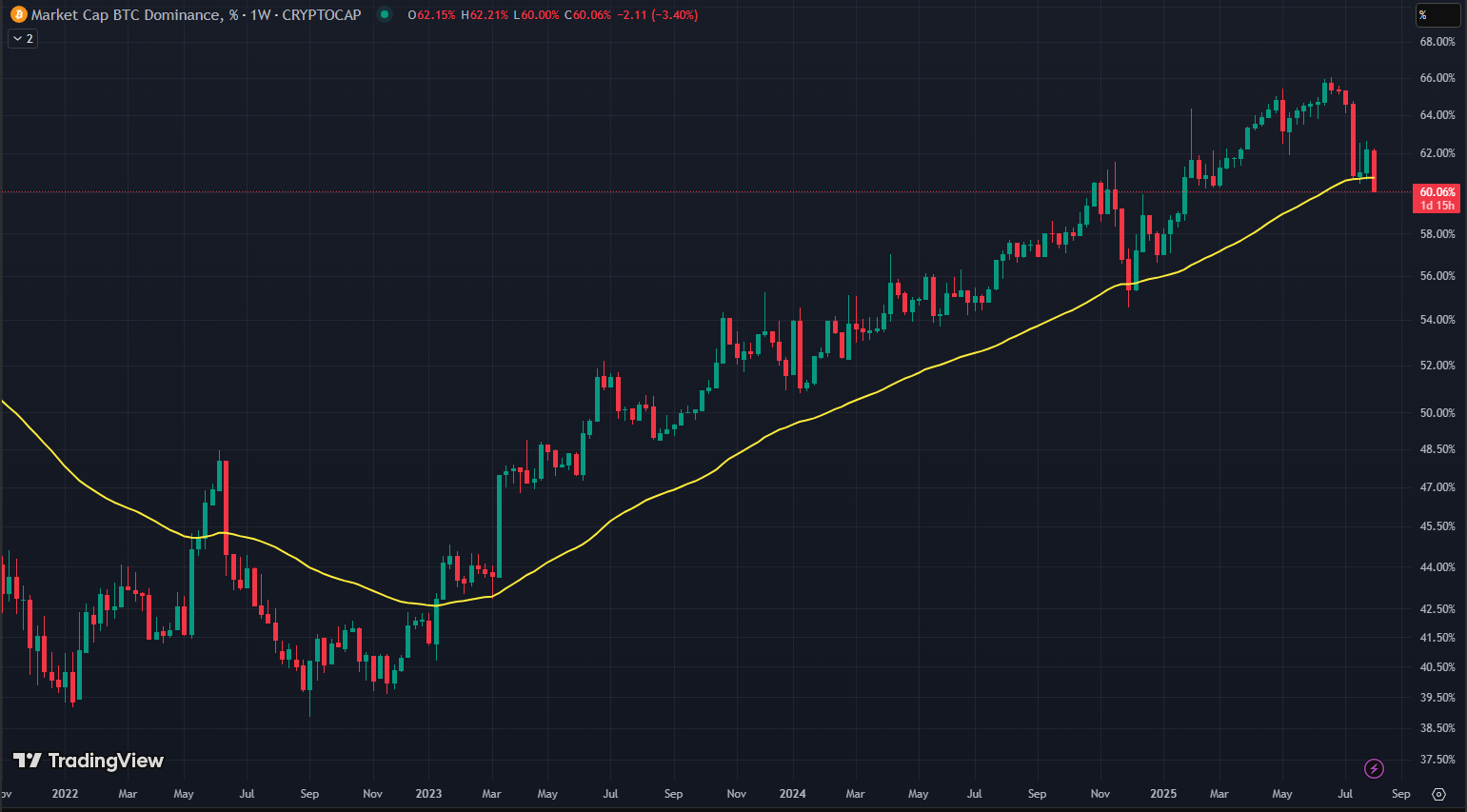Click the 2023 label on the time axis

428,794
